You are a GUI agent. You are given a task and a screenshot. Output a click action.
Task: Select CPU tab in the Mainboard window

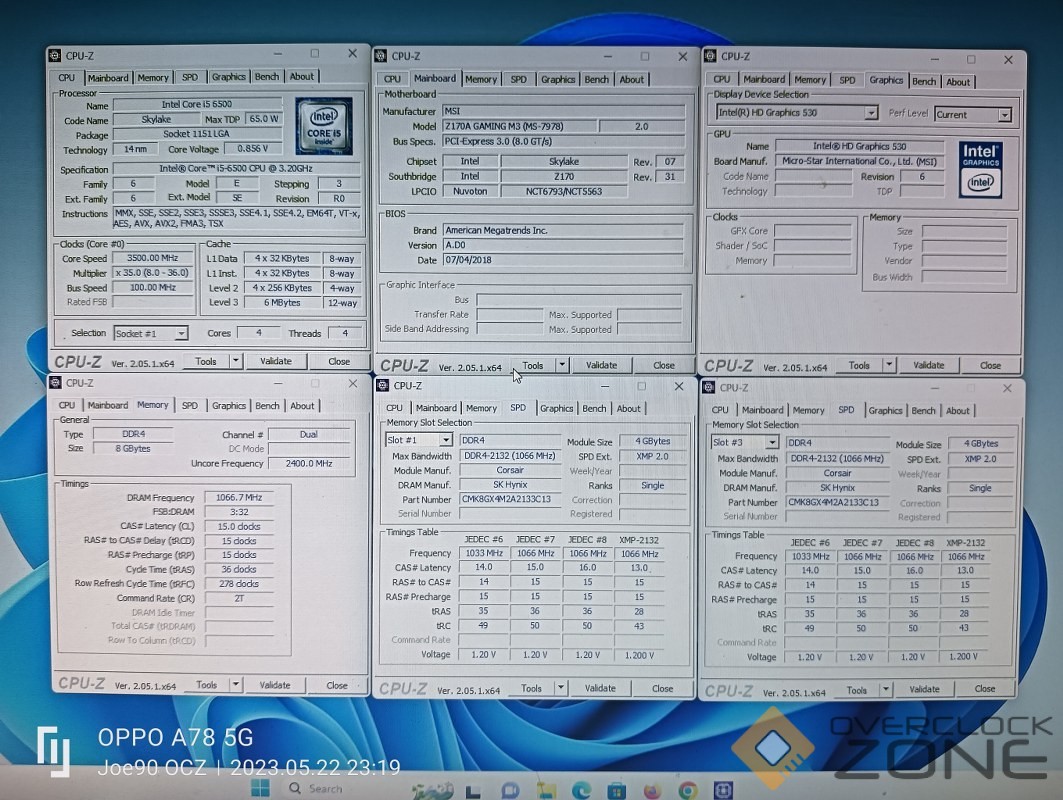pos(393,79)
